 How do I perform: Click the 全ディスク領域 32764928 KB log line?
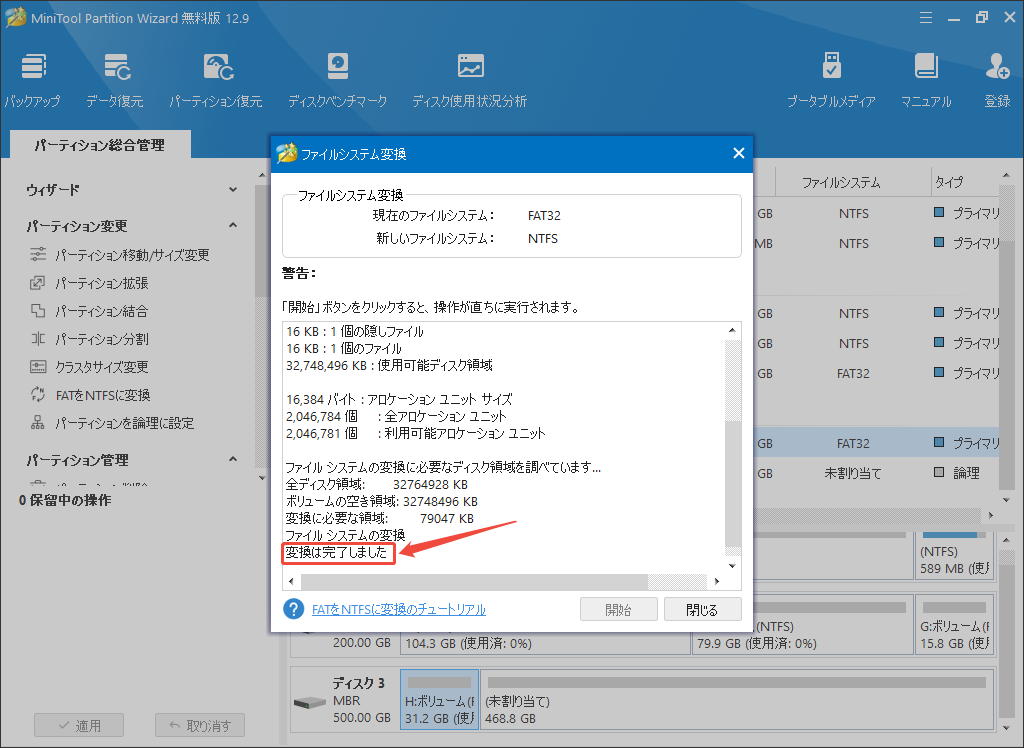pos(377,485)
